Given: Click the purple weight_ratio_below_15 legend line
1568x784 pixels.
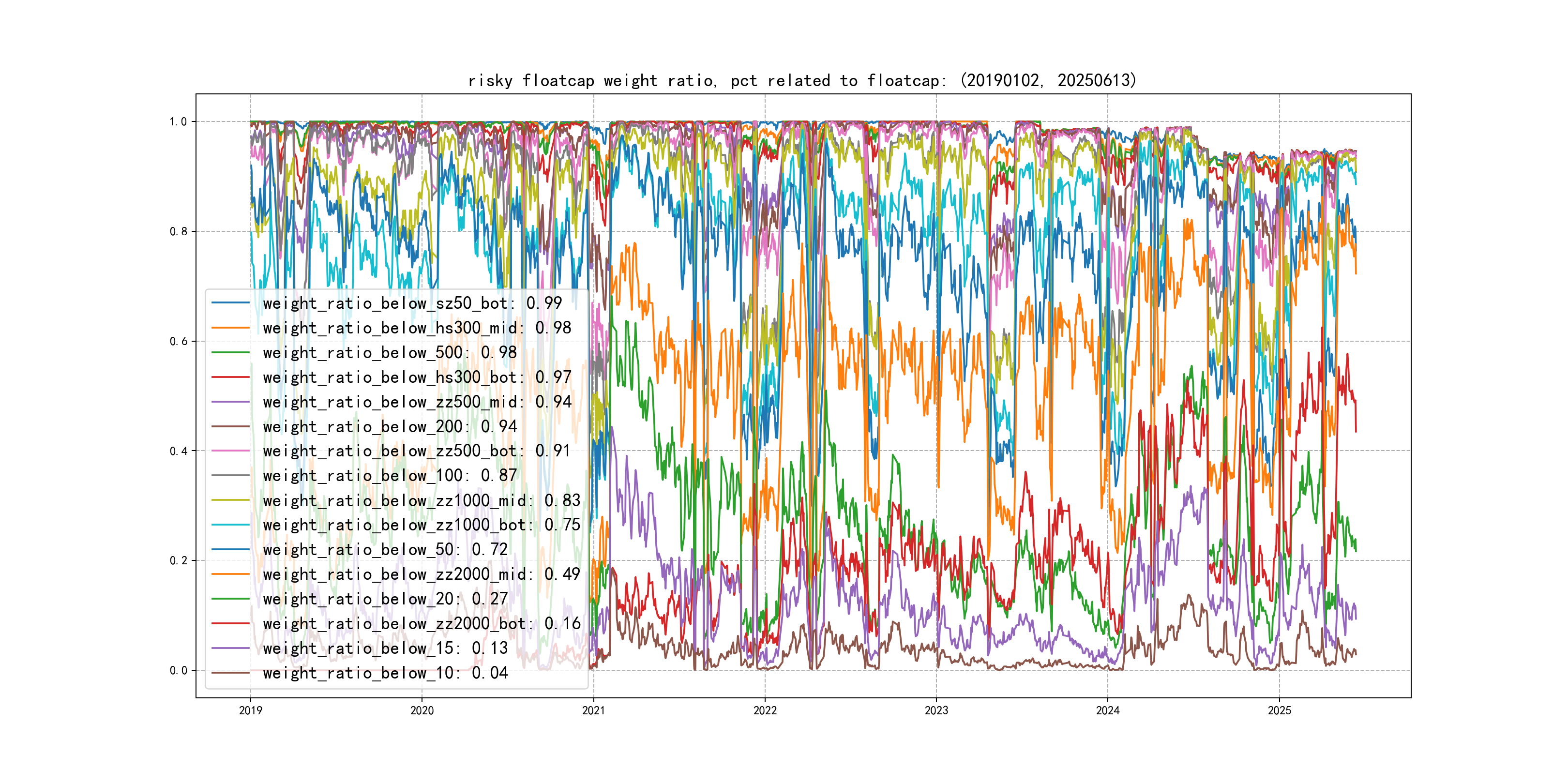Looking at the screenshot, I should point(231,648).
